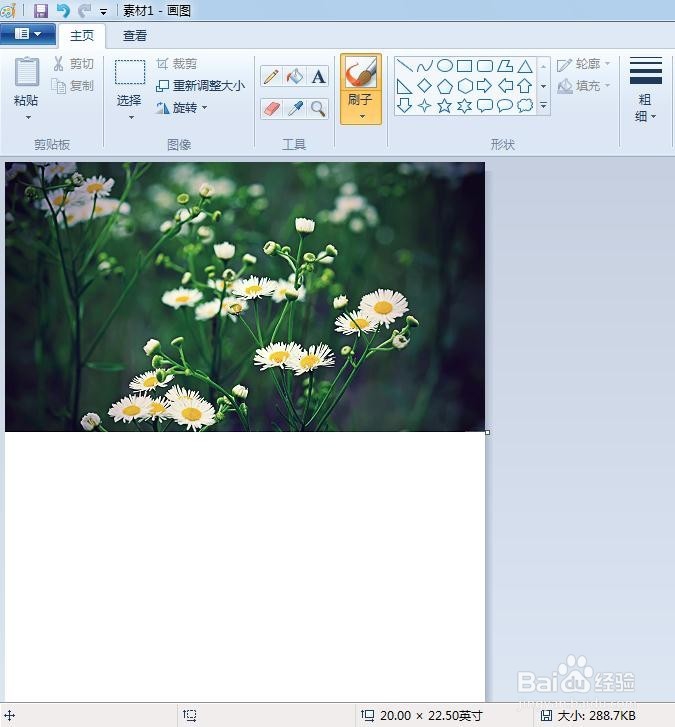Select the Color picker eyedropper tool

tap(294, 109)
